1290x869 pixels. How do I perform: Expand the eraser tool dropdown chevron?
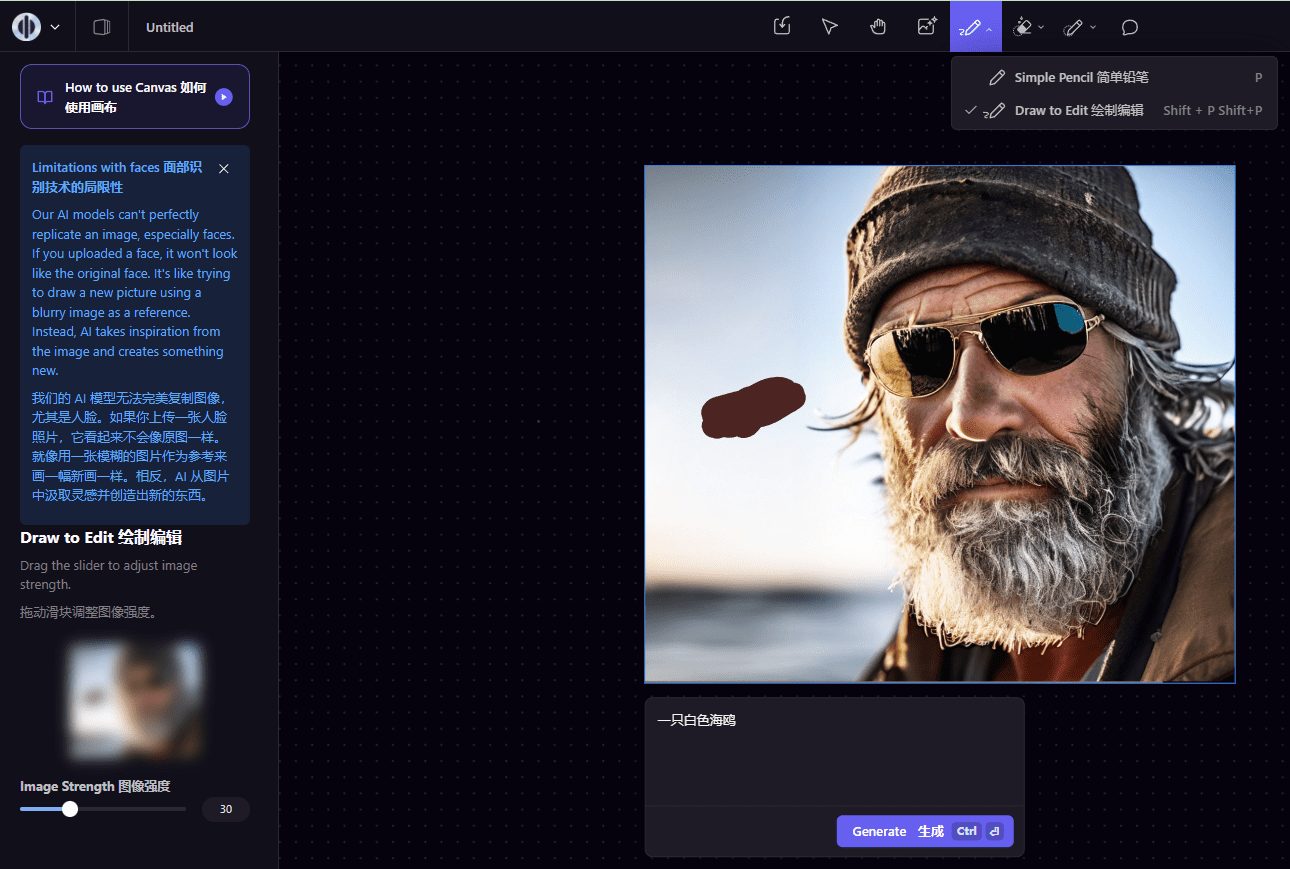point(1041,27)
